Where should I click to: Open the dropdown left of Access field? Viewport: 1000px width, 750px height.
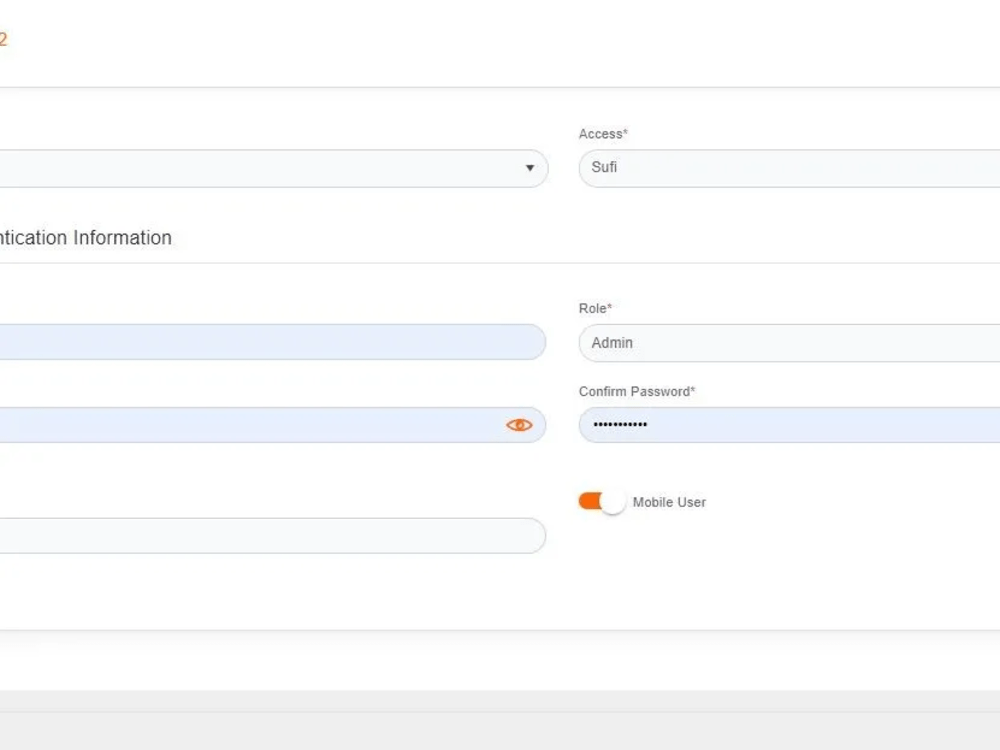[x=274, y=168]
